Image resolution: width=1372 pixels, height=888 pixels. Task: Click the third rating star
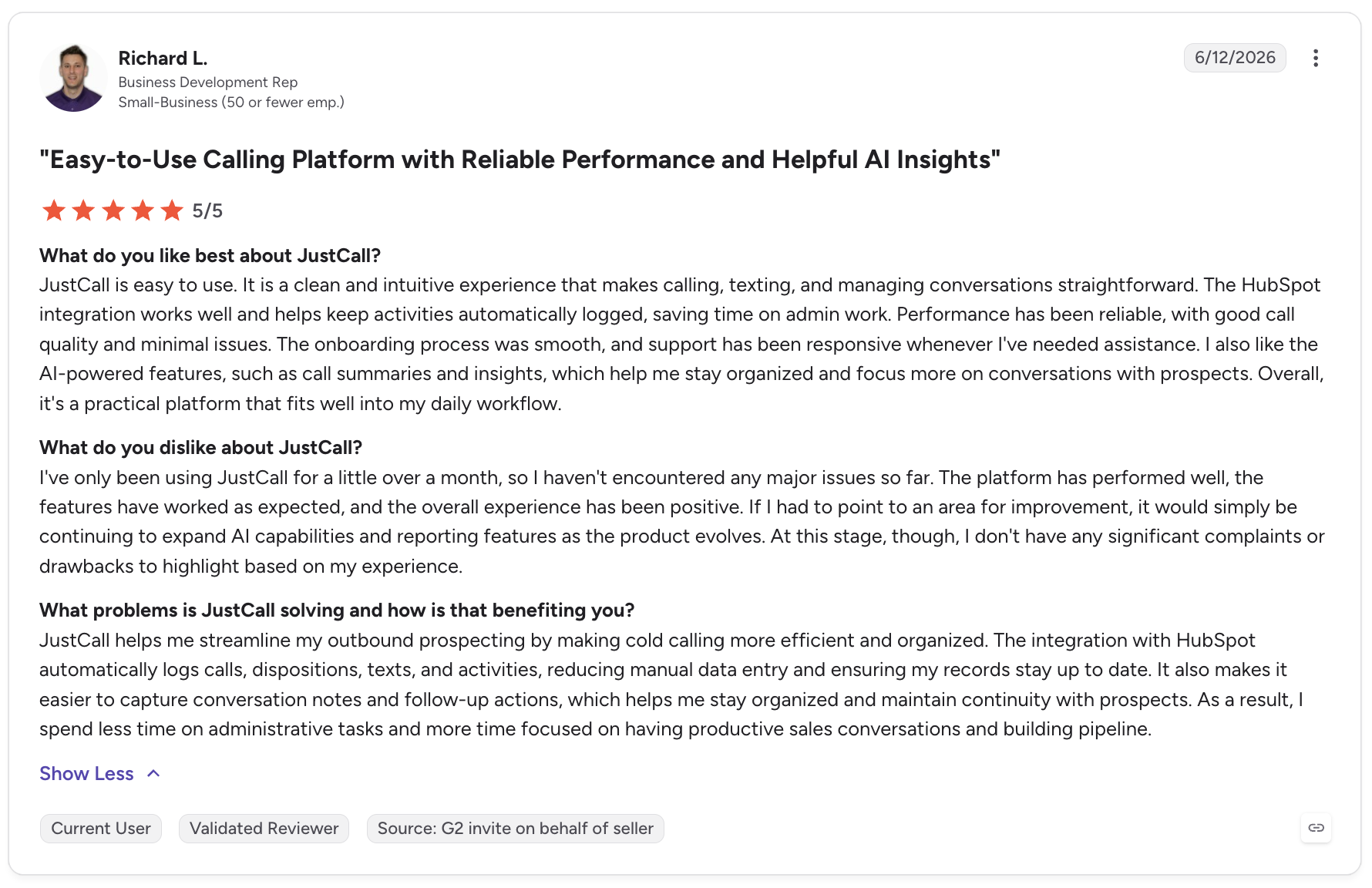113,210
